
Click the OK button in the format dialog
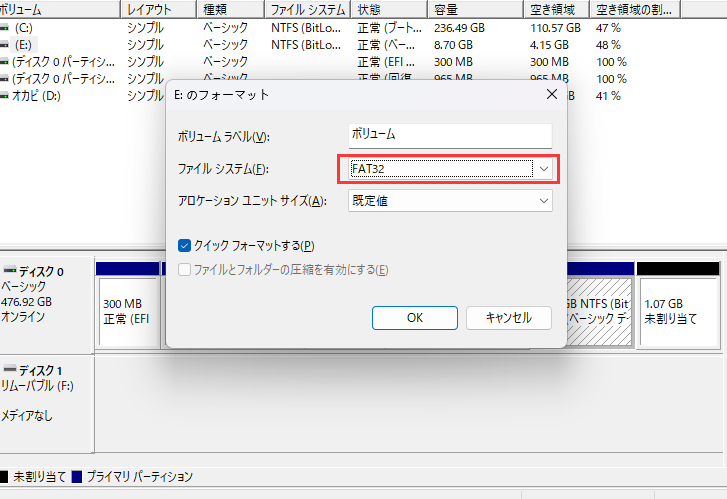click(x=415, y=318)
